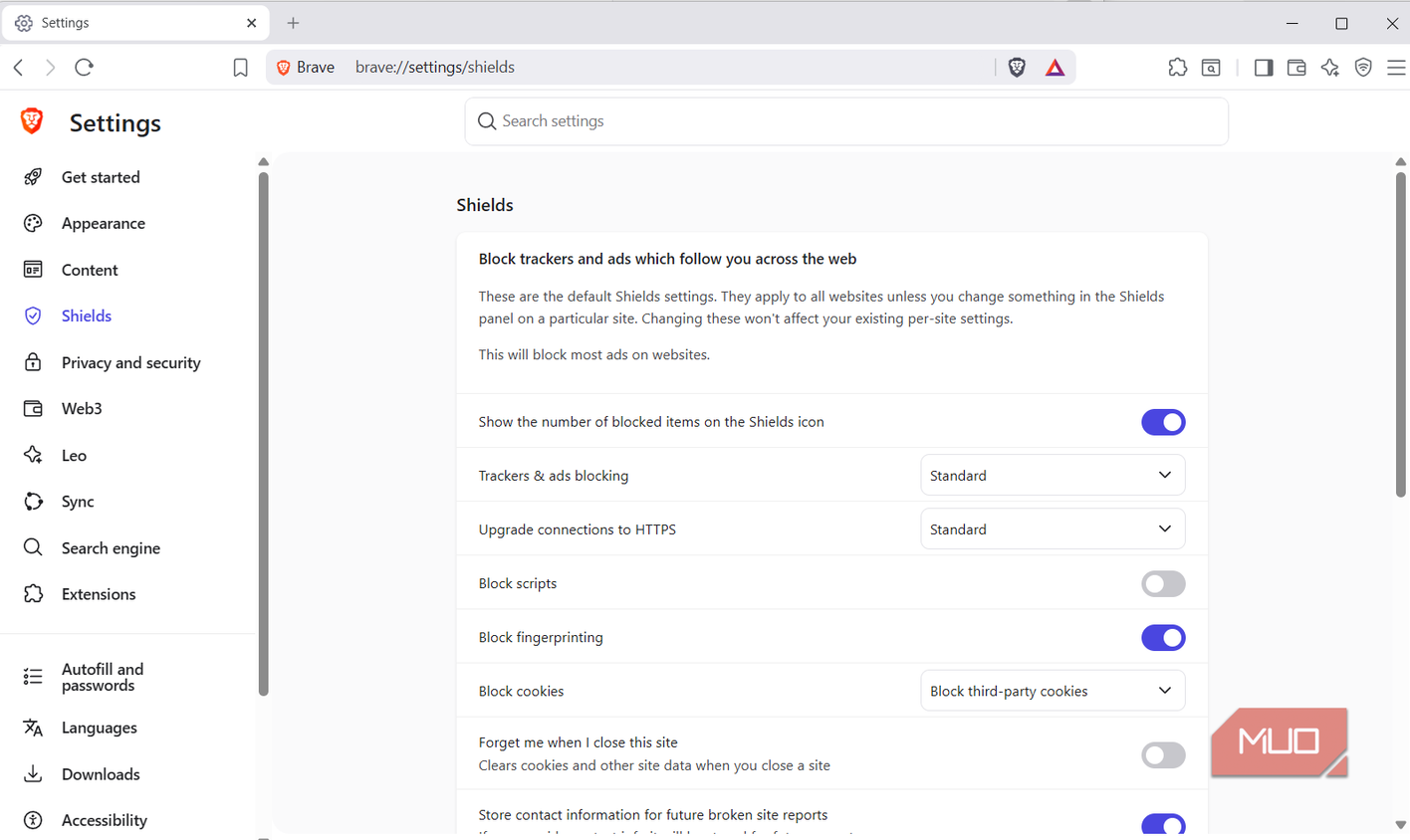This screenshot has height=840, width=1410.
Task: Click the wallet search icon in toolbar
Action: pyautogui.click(x=1211, y=68)
